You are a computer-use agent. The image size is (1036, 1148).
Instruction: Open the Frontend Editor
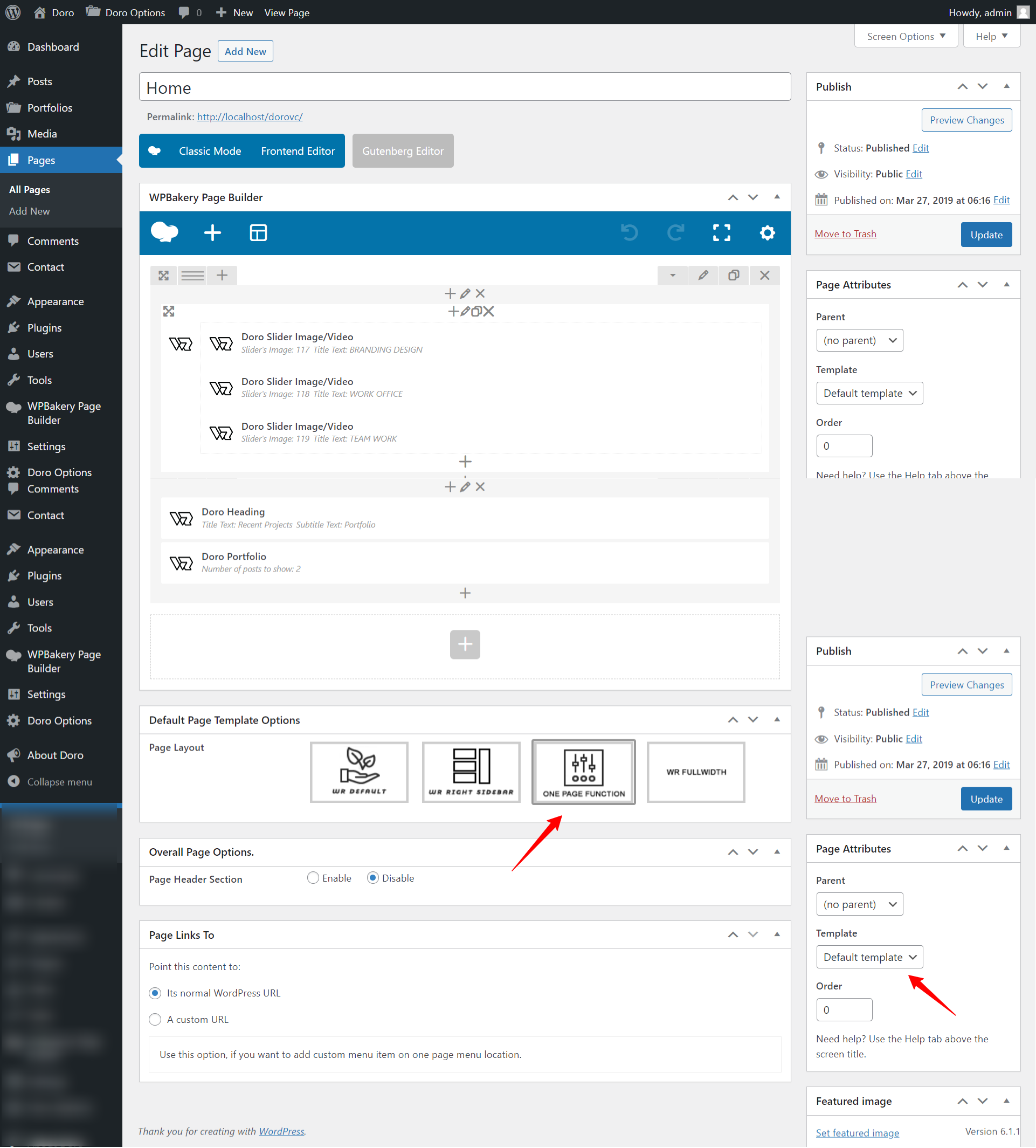(298, 151)
